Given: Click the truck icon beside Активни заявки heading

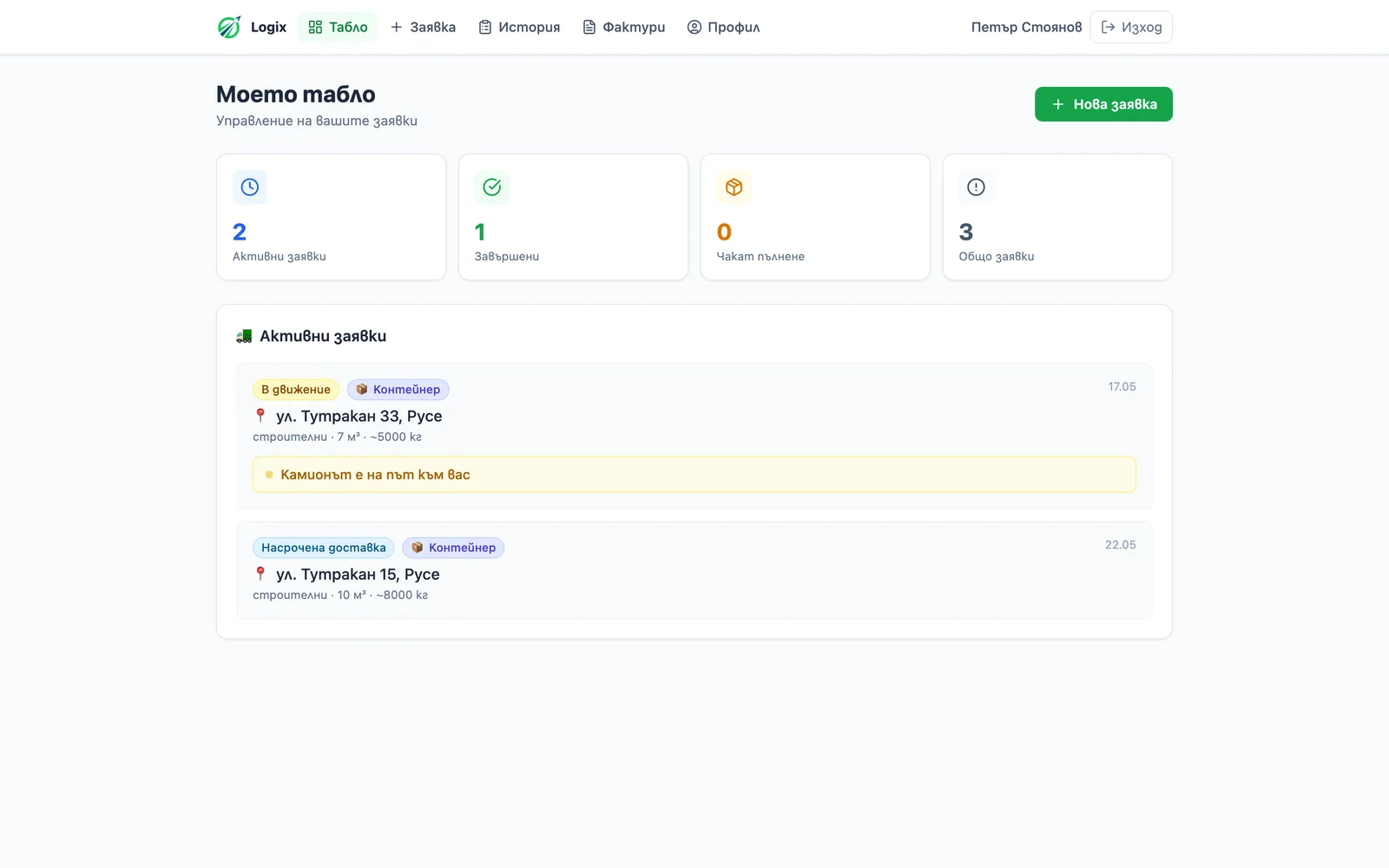Looking at the screenshot, I should pos(244,336).
